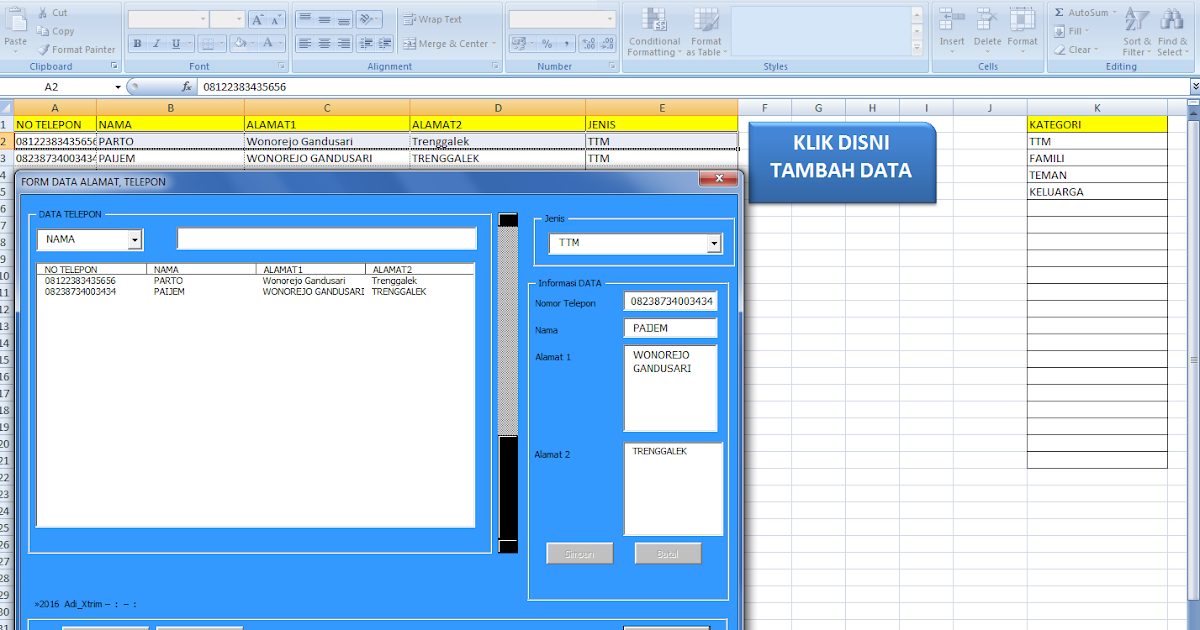Viewport: 1200px width, 630px height.
Task: Click the Increase Indent icon
Action: [x=384, y=44]
